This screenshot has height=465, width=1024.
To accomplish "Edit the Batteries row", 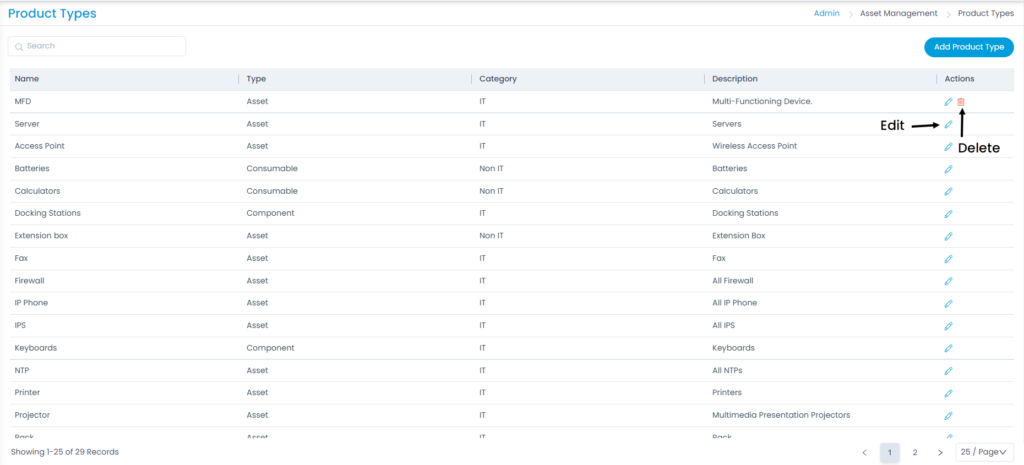I will [948, 168].
